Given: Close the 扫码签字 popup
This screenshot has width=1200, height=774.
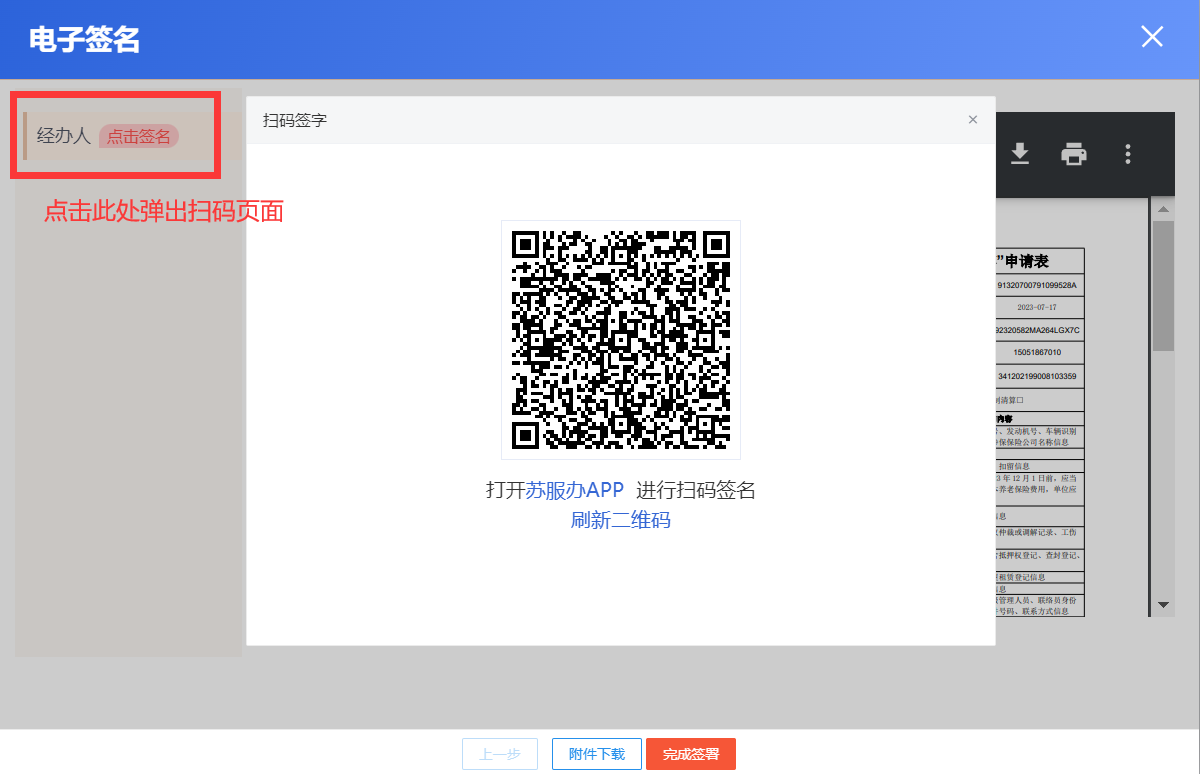Looking at the screenshot, I should (x=972, y=120).
